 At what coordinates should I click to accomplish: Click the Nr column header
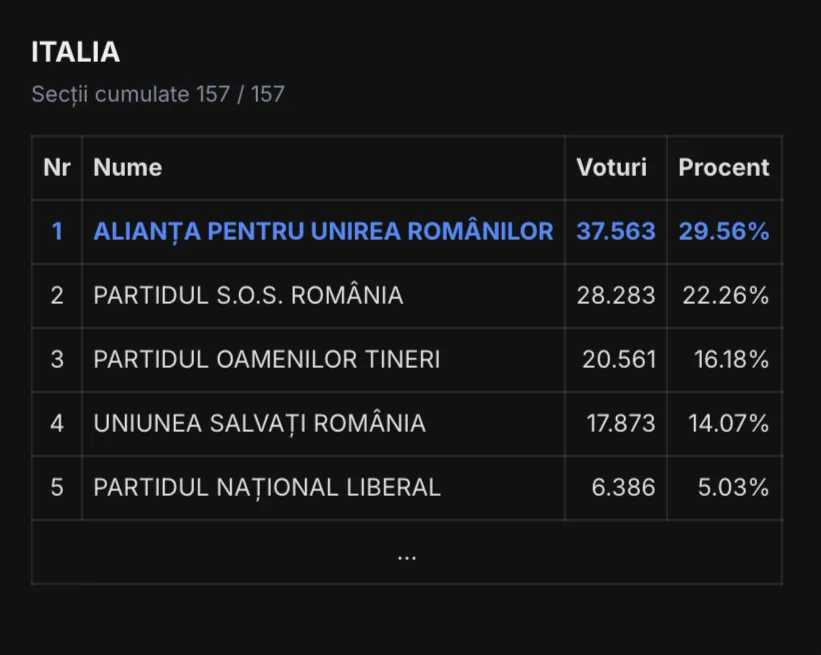click(57, 168)
